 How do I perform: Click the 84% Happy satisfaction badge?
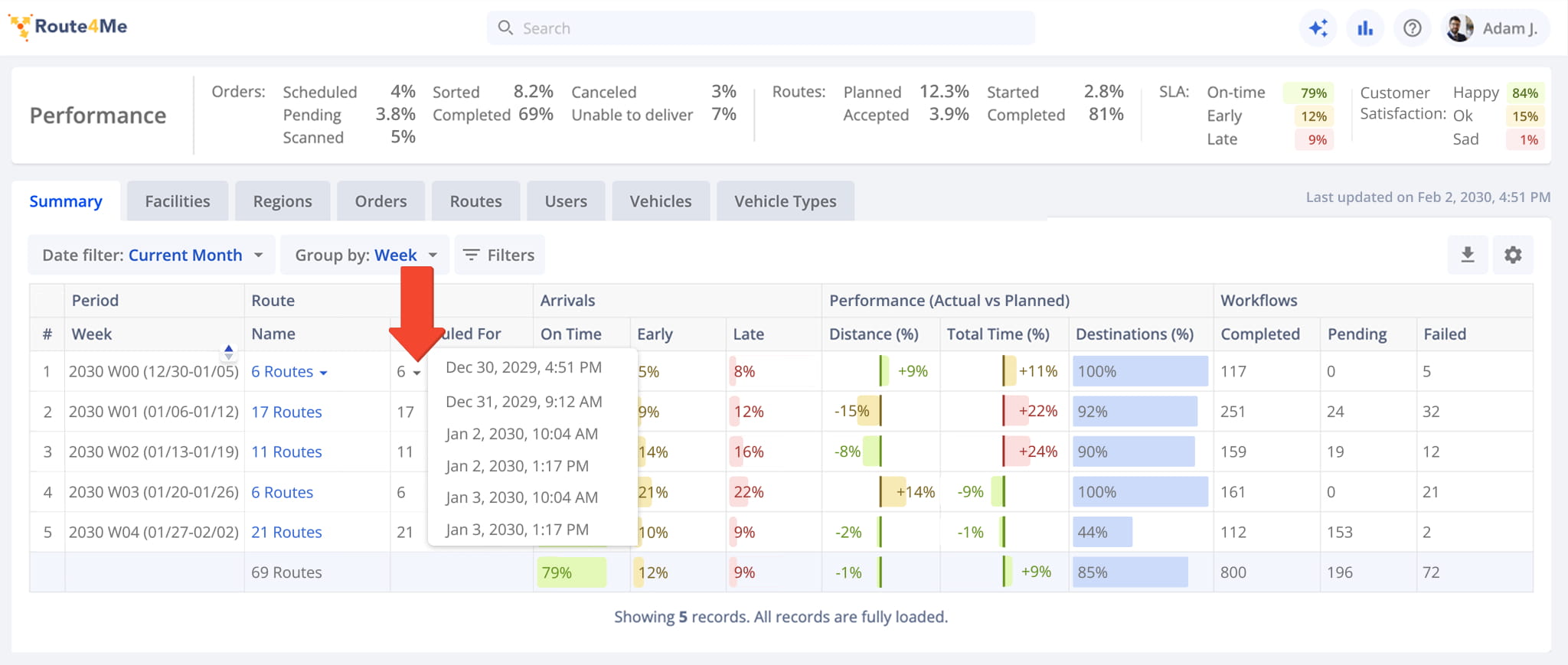[1525, 93]
